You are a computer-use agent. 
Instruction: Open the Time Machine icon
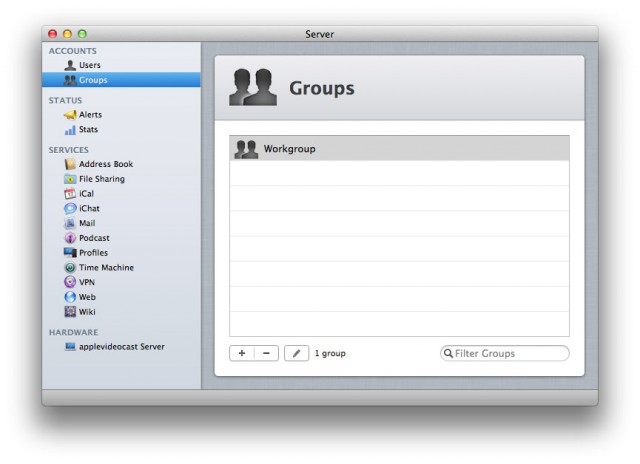(70, 268)
